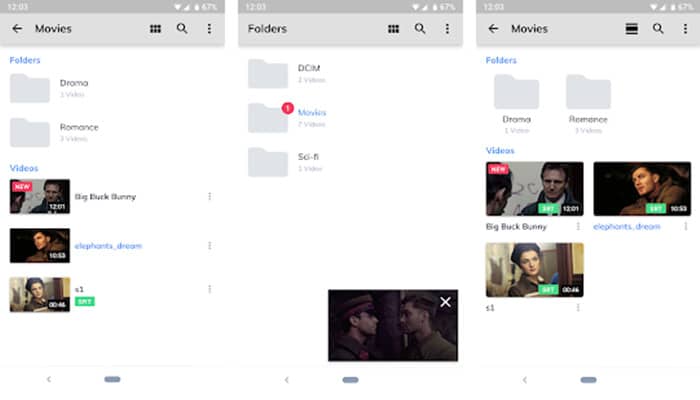Select the elephants_dream title in list view
The height and width of the screenshot is (400, 700).
(108, 246)
